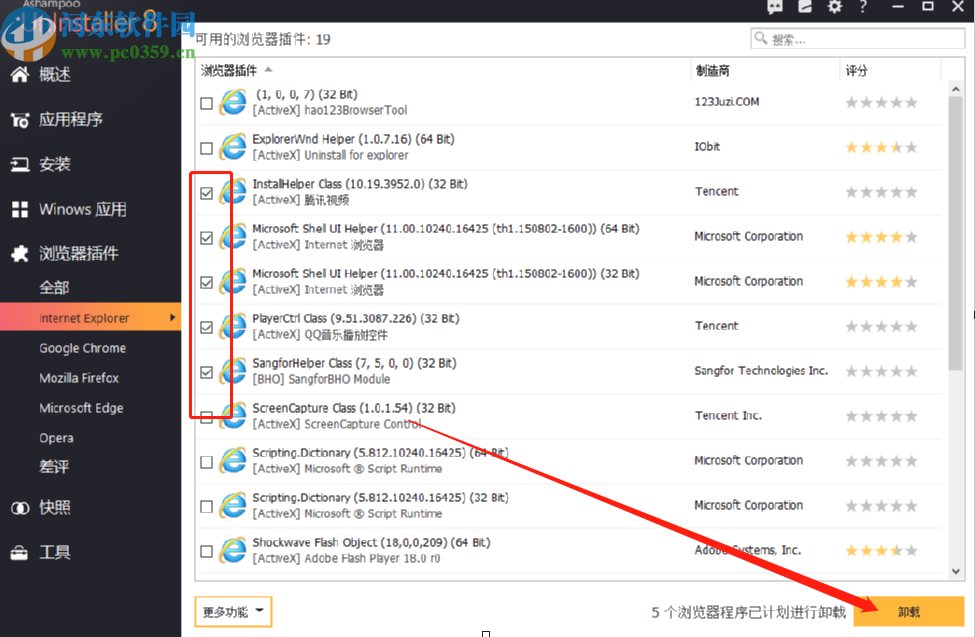Click 123Juzi.COM manufacturer text
Viewport: 975px width, 637px height.
(726, 101)
